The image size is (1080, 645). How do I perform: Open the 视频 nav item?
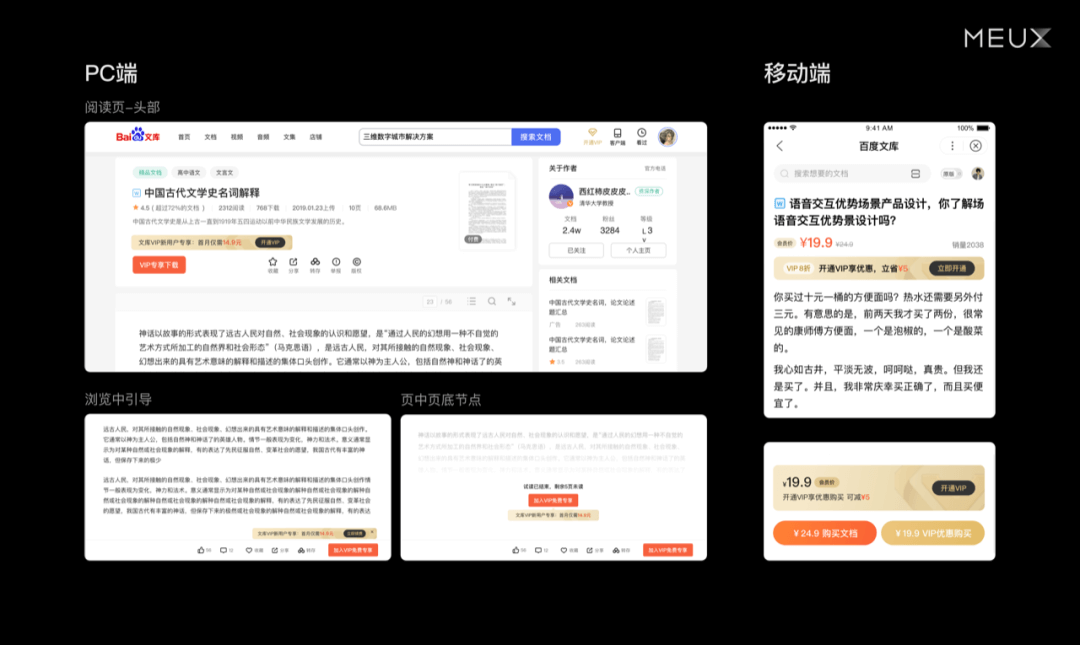pos(236,137)
